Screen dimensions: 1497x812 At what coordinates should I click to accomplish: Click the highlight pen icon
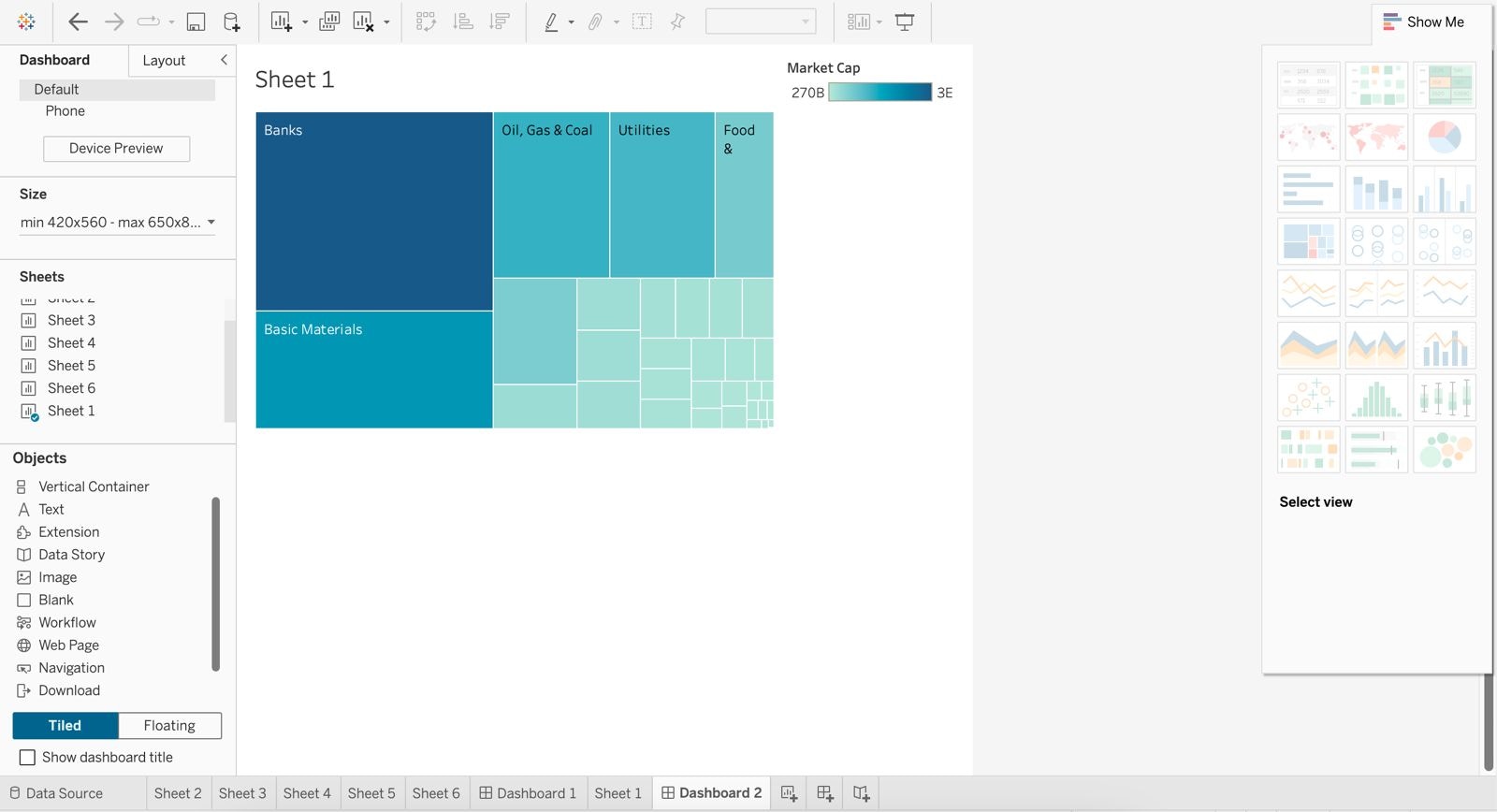(551, 22)
